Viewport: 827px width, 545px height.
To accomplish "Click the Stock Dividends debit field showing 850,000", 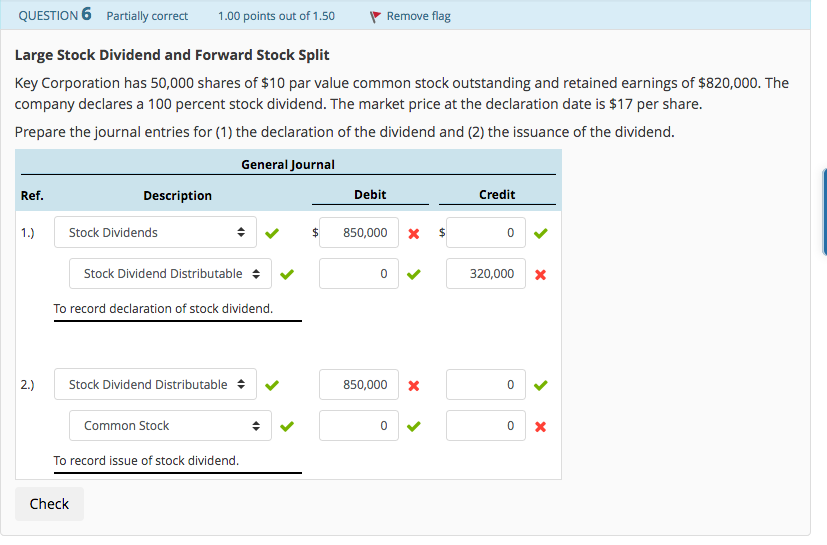I will 359,232.
